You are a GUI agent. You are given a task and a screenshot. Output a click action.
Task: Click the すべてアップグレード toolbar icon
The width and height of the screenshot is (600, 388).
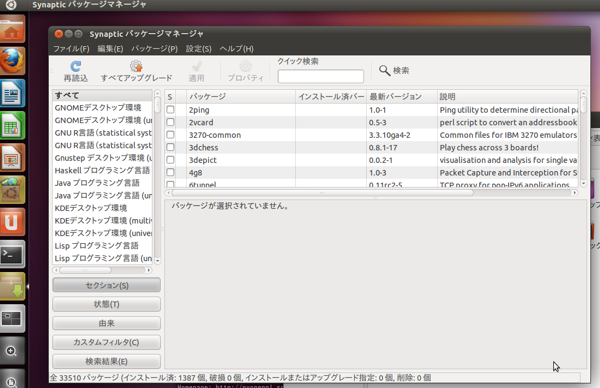tap(136, 66)
